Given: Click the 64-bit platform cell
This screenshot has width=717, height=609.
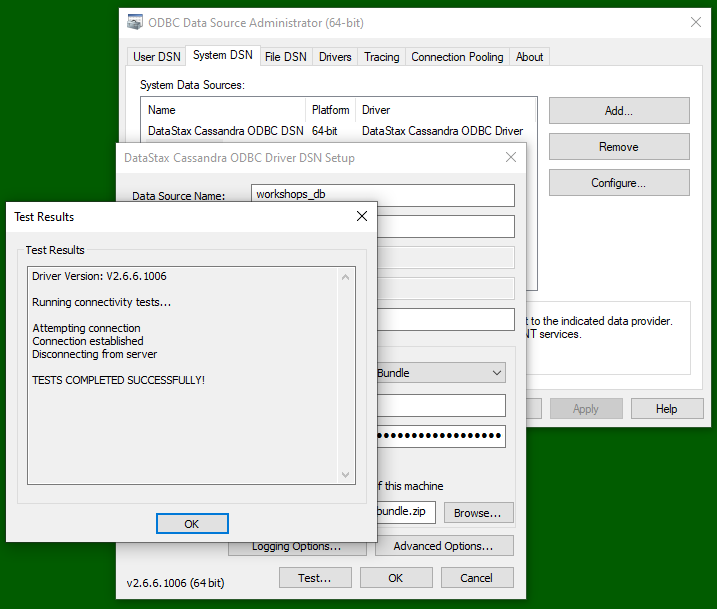Looking at the screenshot, I should [325, 131].
